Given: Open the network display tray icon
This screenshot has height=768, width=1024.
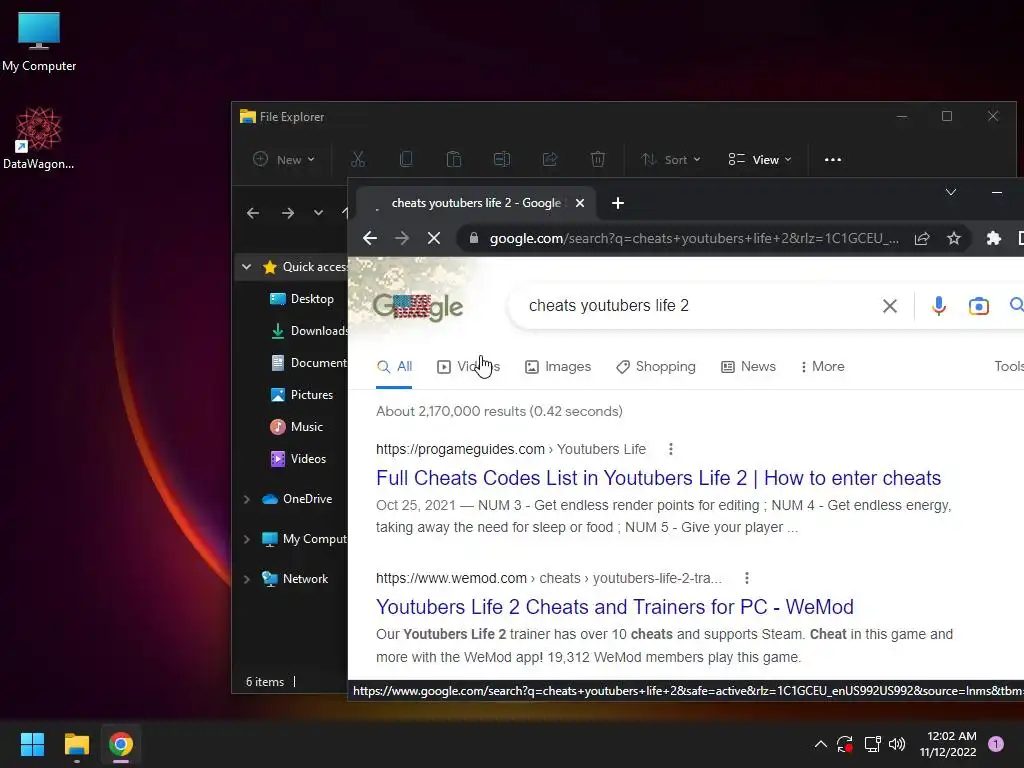Looking at the screenshot, I should tap(872, 744).
